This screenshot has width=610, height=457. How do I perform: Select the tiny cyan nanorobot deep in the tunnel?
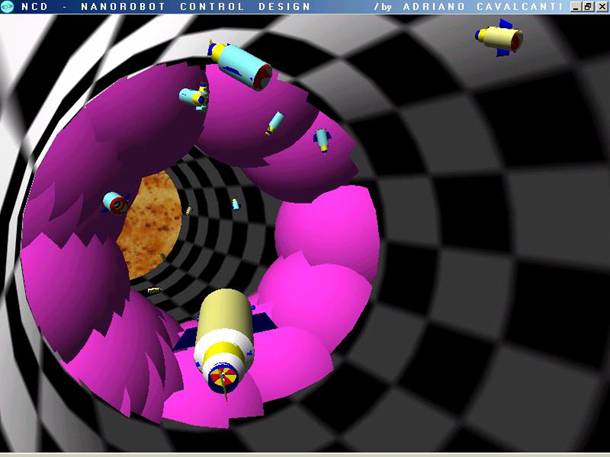(x=235, y=204)
